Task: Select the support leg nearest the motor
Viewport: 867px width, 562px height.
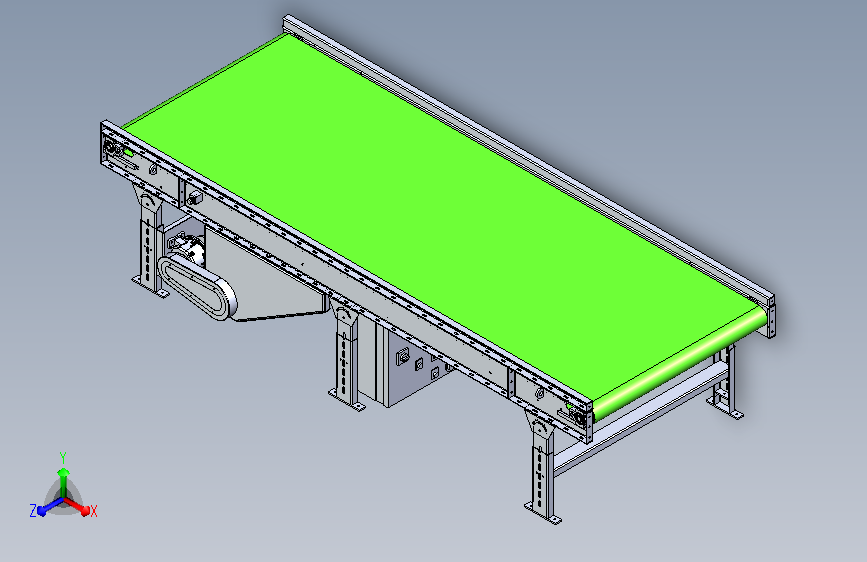Action: pyautogui.click(x=150, y=242)
